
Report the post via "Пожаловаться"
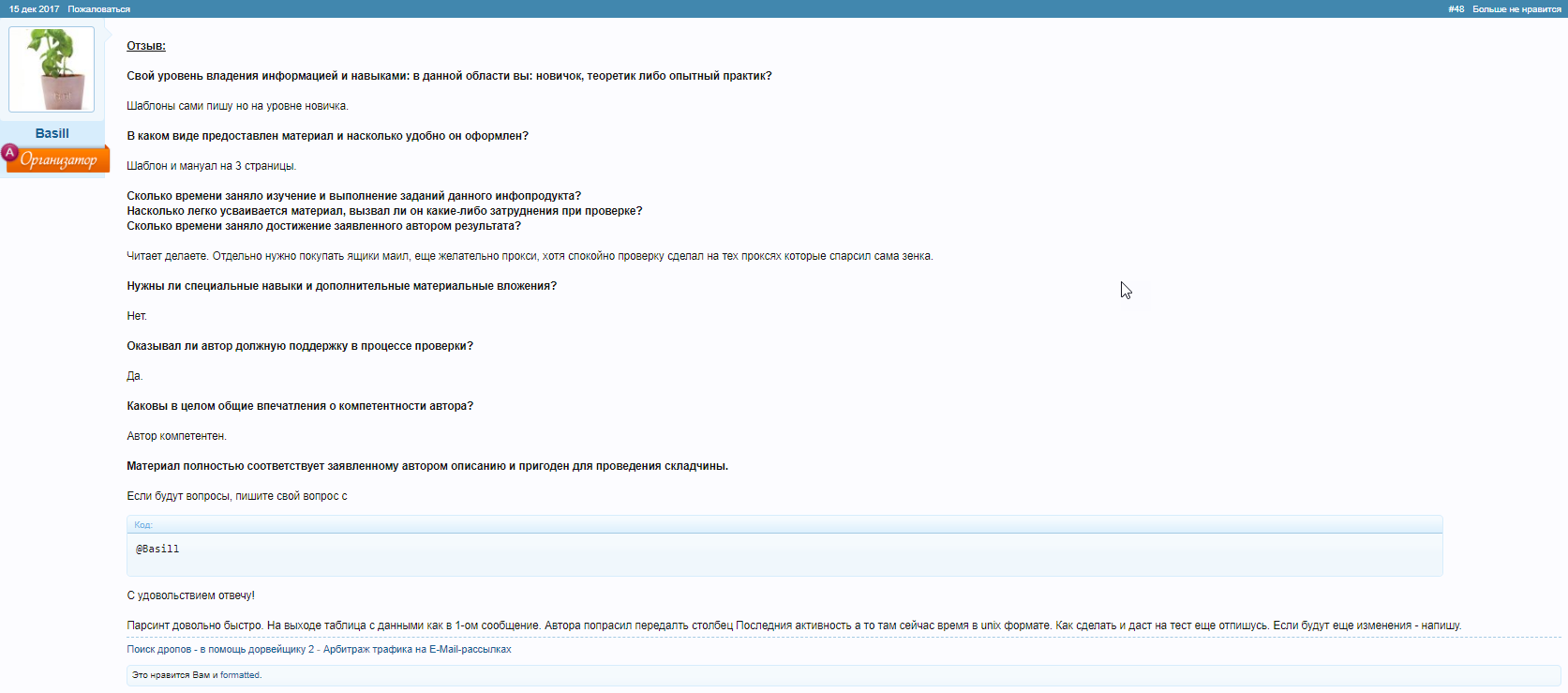(x=98, y=9)
